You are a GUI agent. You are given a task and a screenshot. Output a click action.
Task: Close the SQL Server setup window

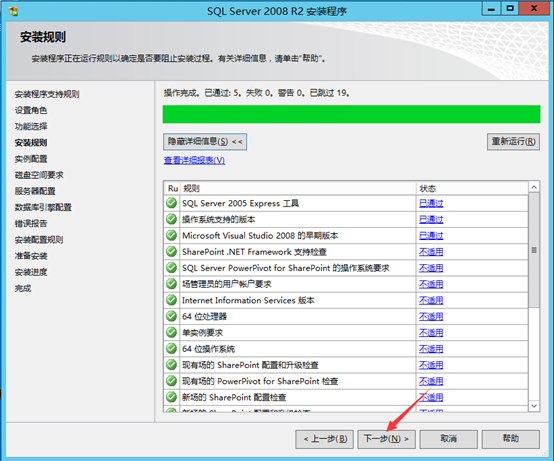click(534, 9)
